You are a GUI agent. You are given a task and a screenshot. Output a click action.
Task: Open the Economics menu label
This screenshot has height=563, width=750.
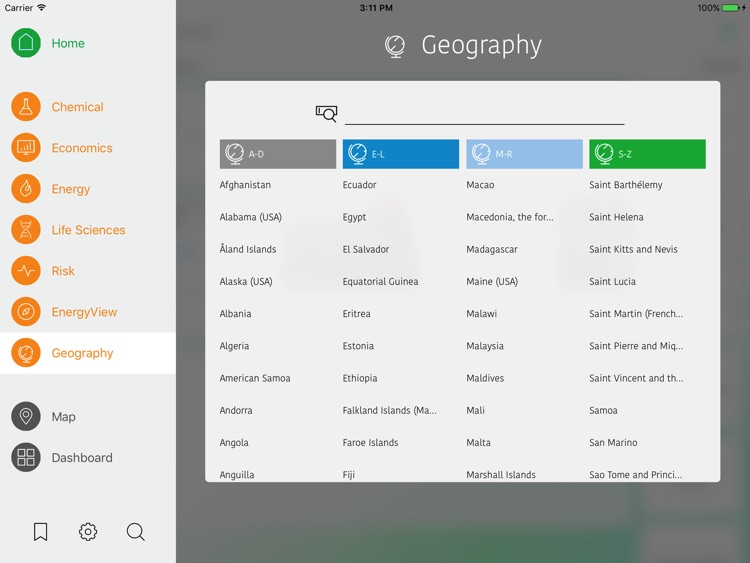tap(82, 148)
